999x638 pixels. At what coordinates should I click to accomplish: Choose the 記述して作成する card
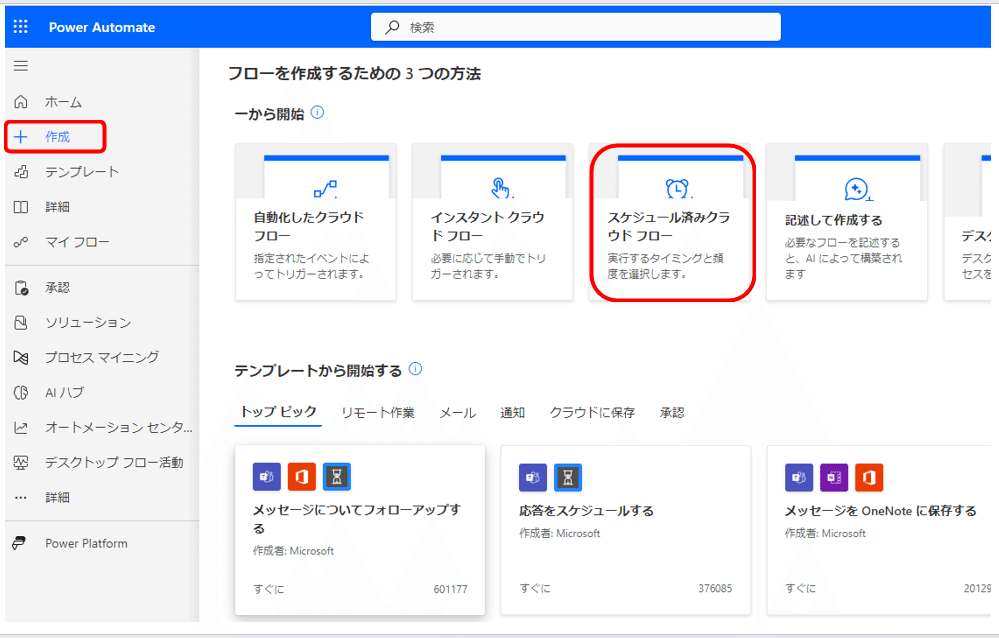[x=847, y=222]
